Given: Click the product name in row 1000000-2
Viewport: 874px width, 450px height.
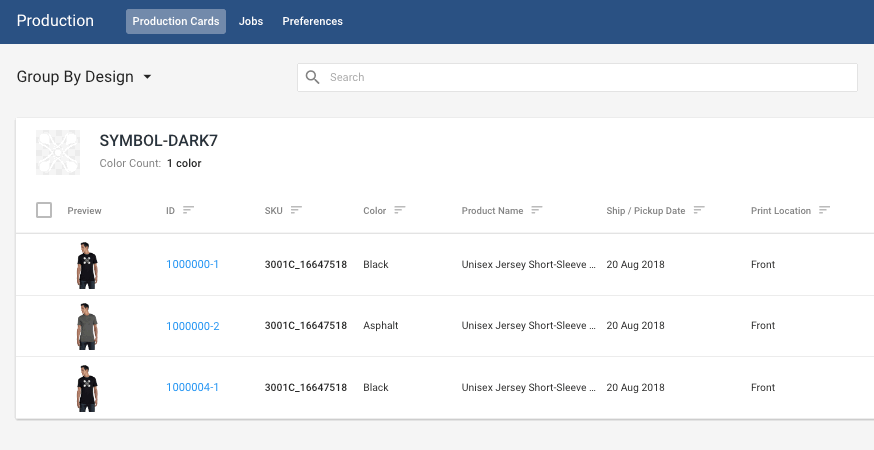Looking at the screenshot, I should click(528, 326).
